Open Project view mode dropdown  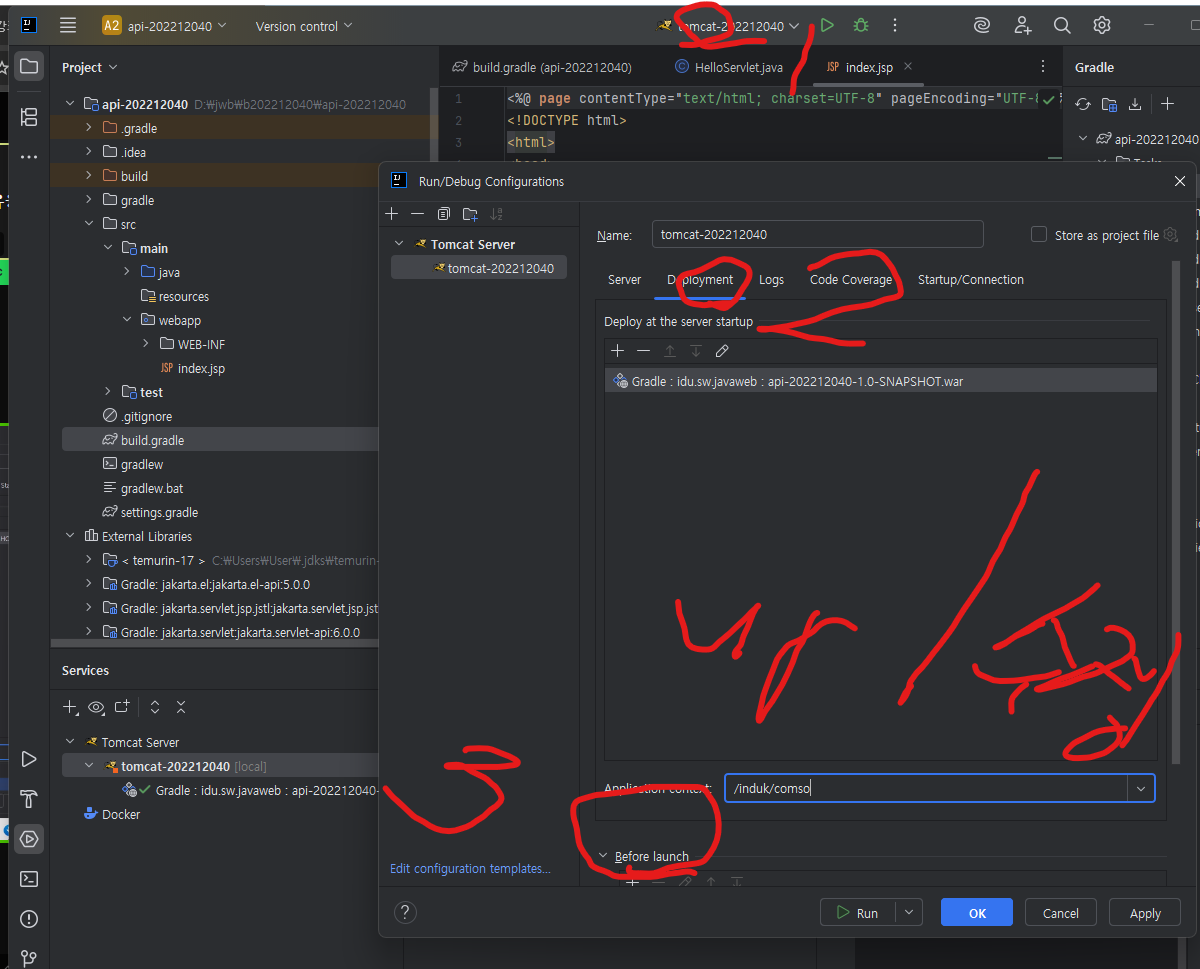click(90, 67)
